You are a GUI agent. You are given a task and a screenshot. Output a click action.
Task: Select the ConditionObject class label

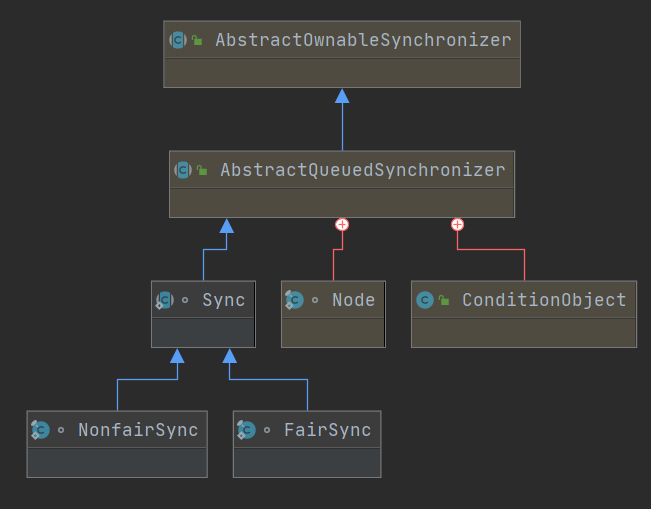point(544,300)
